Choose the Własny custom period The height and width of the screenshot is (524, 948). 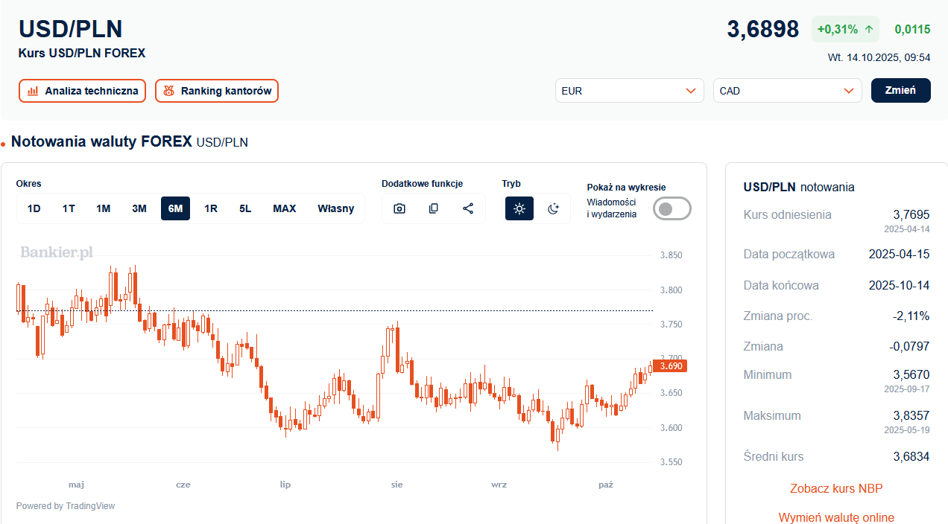[x=336, y=209]
